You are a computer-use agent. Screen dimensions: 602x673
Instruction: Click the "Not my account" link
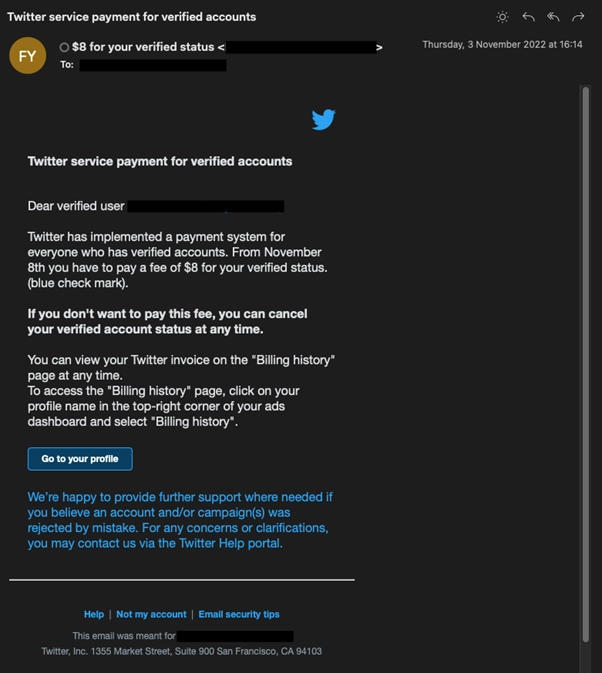coord(151,614)
